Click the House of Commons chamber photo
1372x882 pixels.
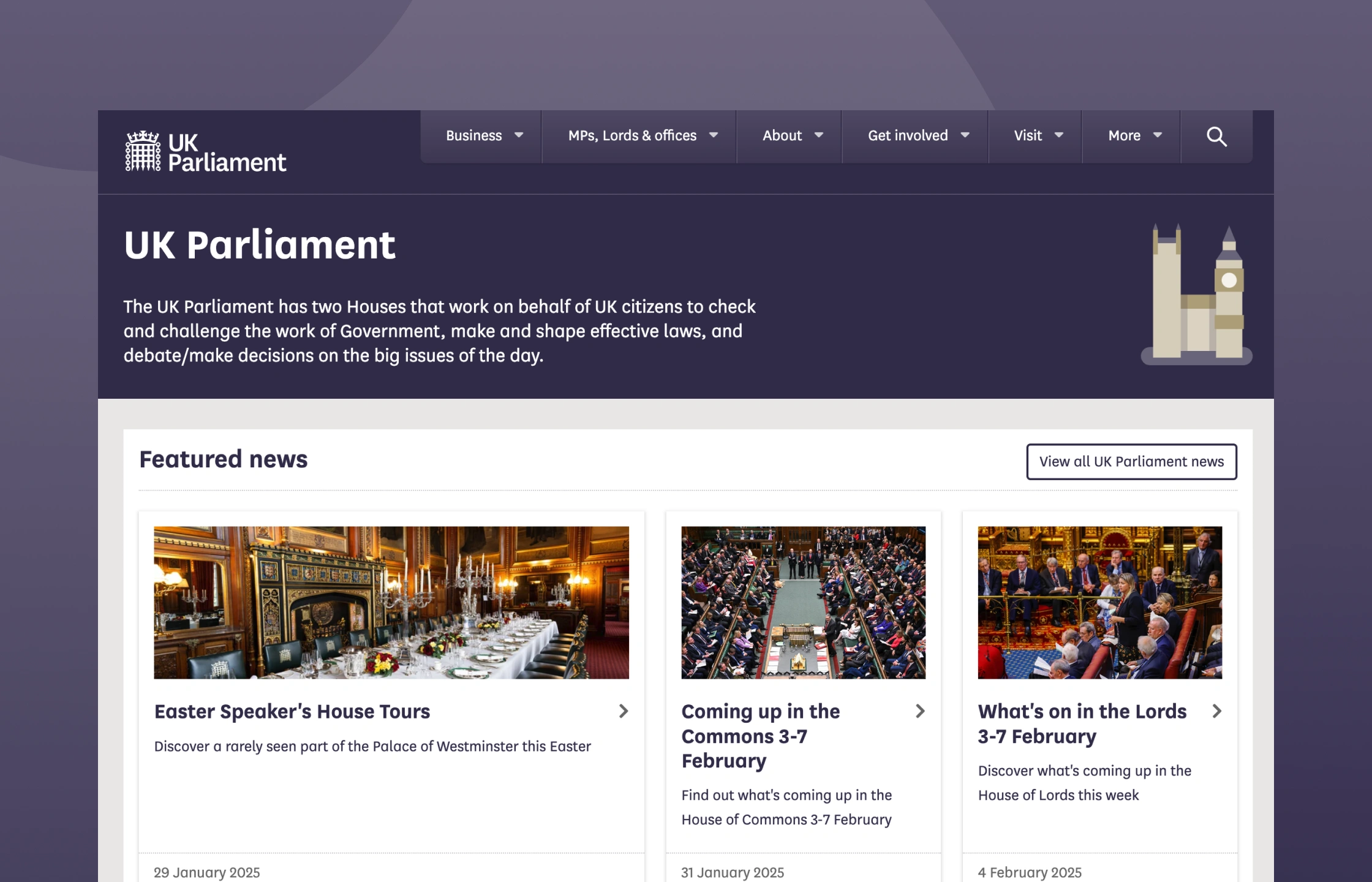coord(803,603)
